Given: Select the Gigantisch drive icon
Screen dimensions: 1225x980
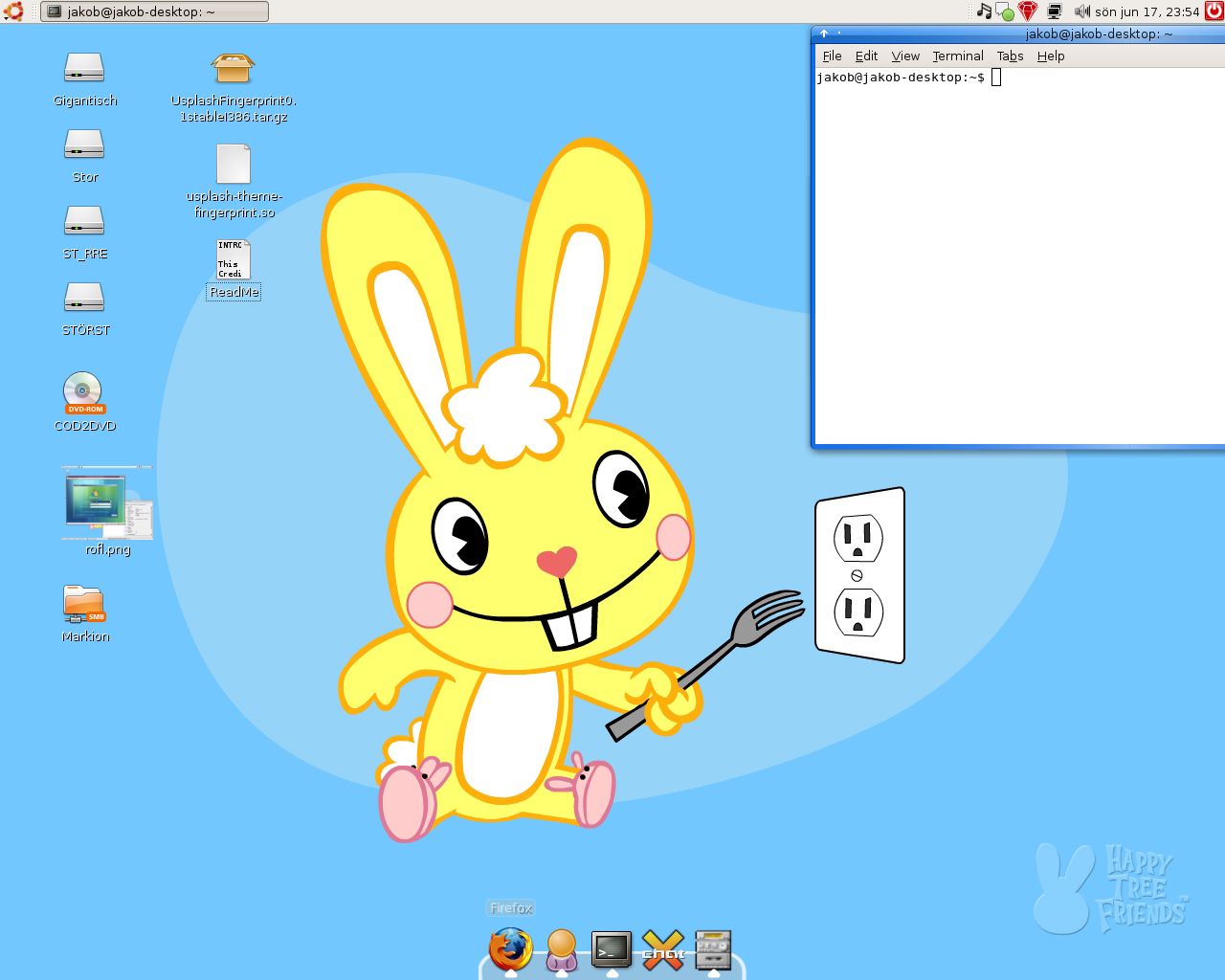Looking at the screenshot, I should point(84,68).
